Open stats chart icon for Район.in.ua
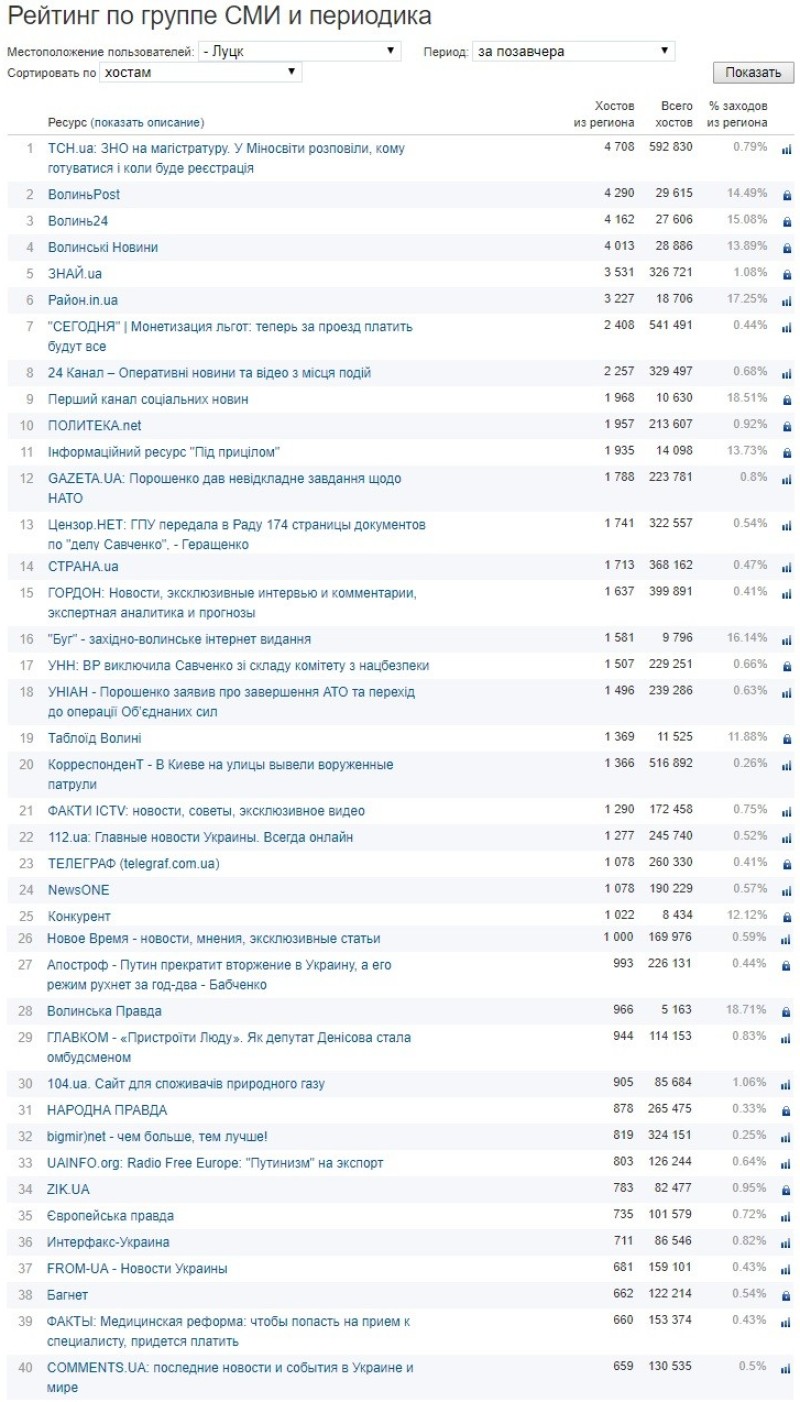The width and height of the screenshot is (800, 1402). [786, 301]
